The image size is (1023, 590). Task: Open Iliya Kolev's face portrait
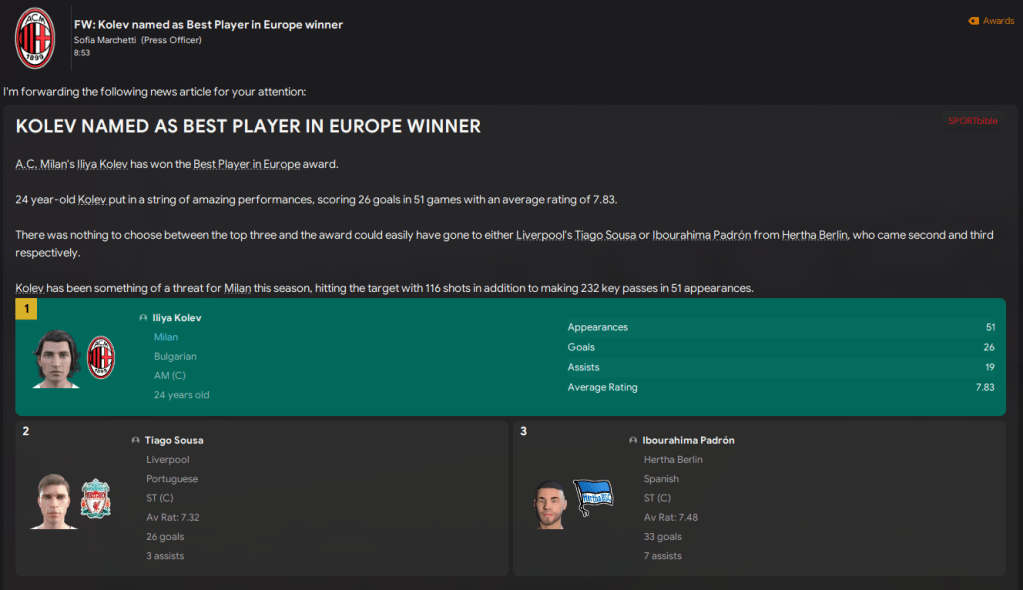coord(56,357)
